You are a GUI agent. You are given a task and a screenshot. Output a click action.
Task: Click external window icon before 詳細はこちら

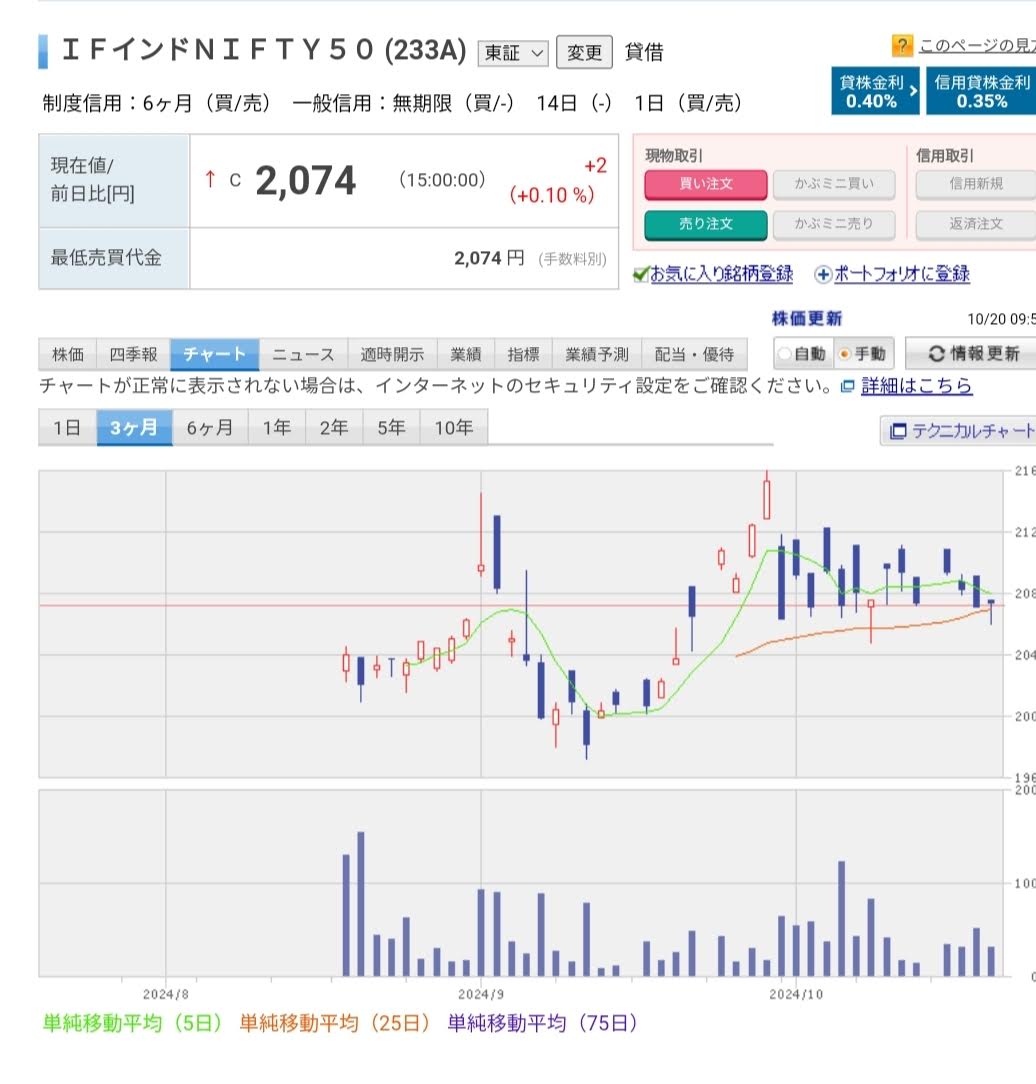847,386
